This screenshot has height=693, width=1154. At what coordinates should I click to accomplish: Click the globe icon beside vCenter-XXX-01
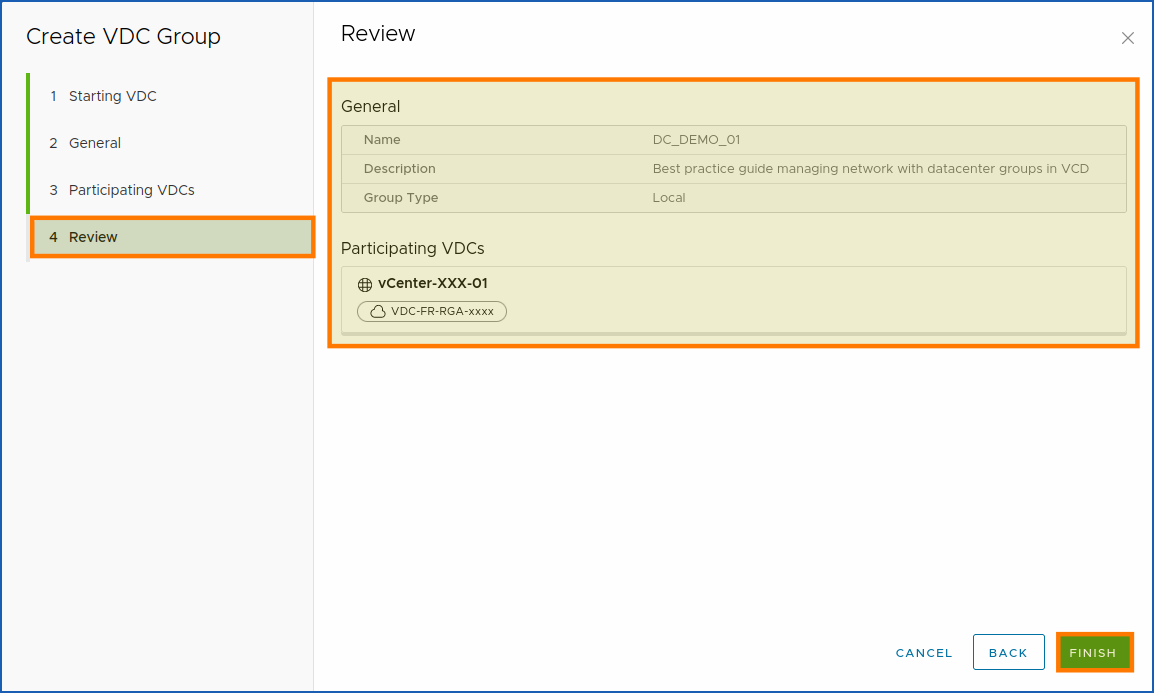[363, 283]
